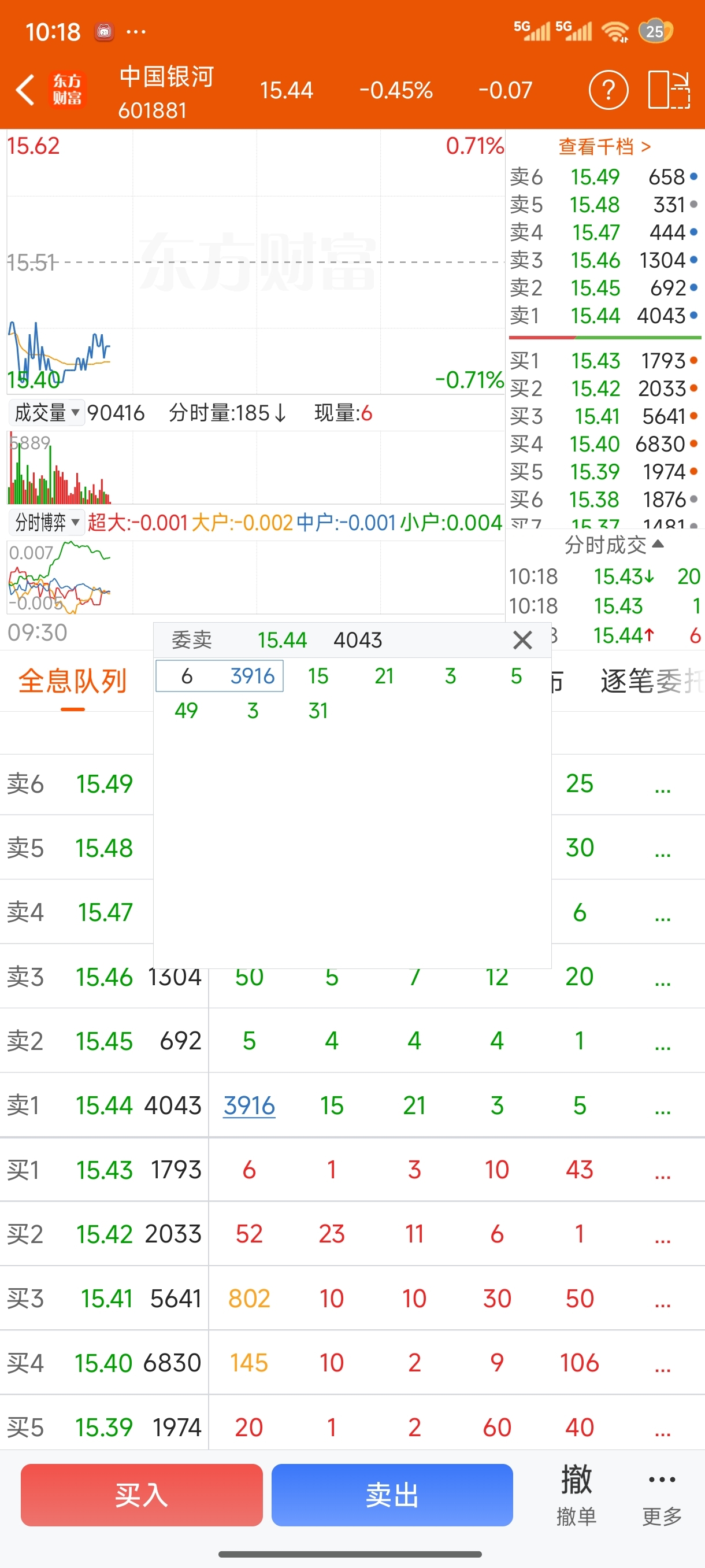Tap the volume bar chart

coord(255,467)
